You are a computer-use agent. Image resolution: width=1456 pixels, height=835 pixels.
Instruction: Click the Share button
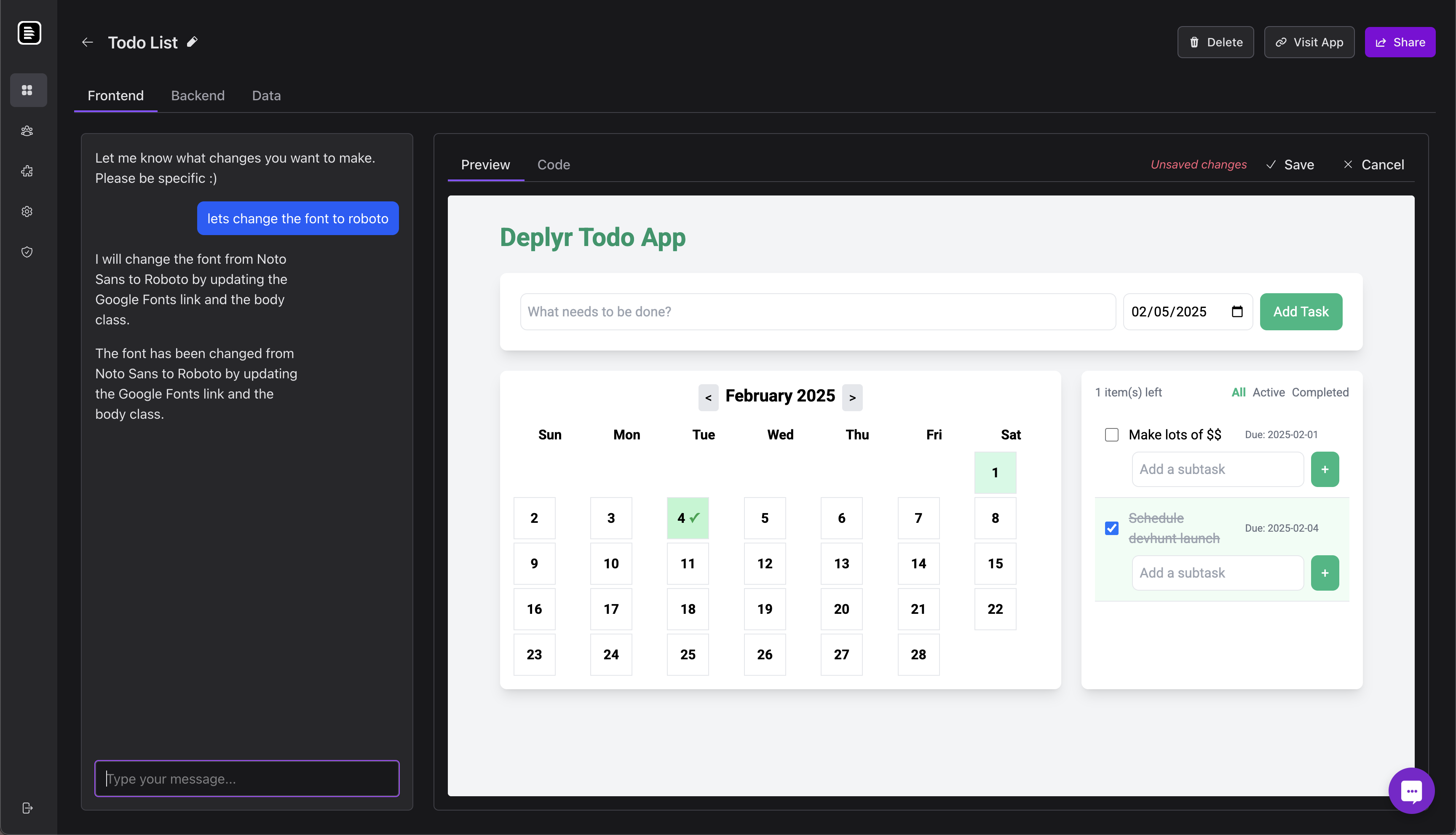click(1400, 43)
